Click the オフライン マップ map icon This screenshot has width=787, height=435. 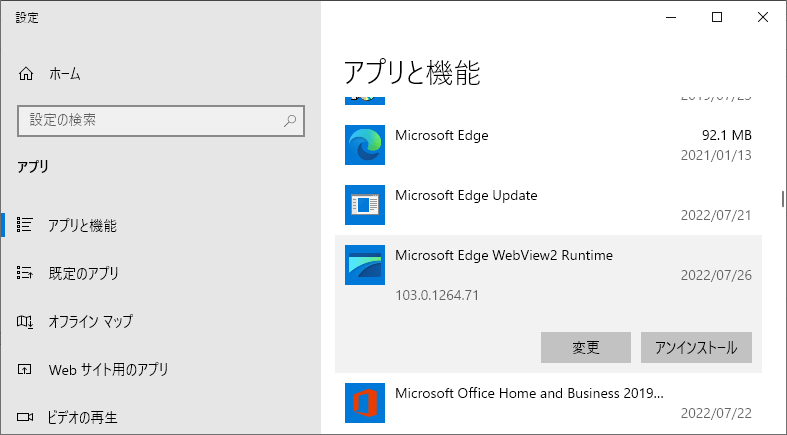click(x=25, y=321)
